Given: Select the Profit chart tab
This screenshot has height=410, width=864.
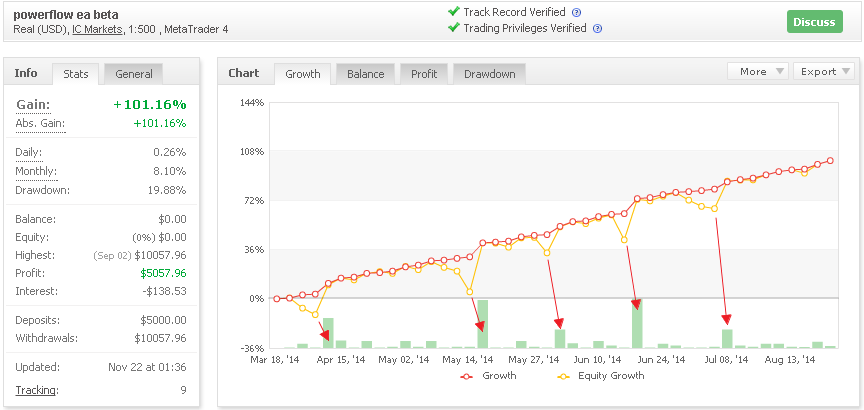Looking at the screenshot, I should pyautogui.click(x=424, y=74).
